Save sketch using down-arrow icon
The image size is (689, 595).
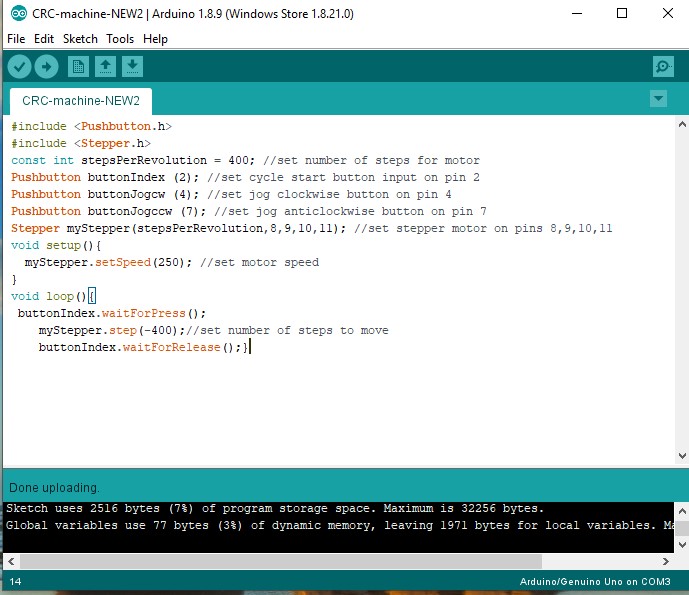pos(132,67)
